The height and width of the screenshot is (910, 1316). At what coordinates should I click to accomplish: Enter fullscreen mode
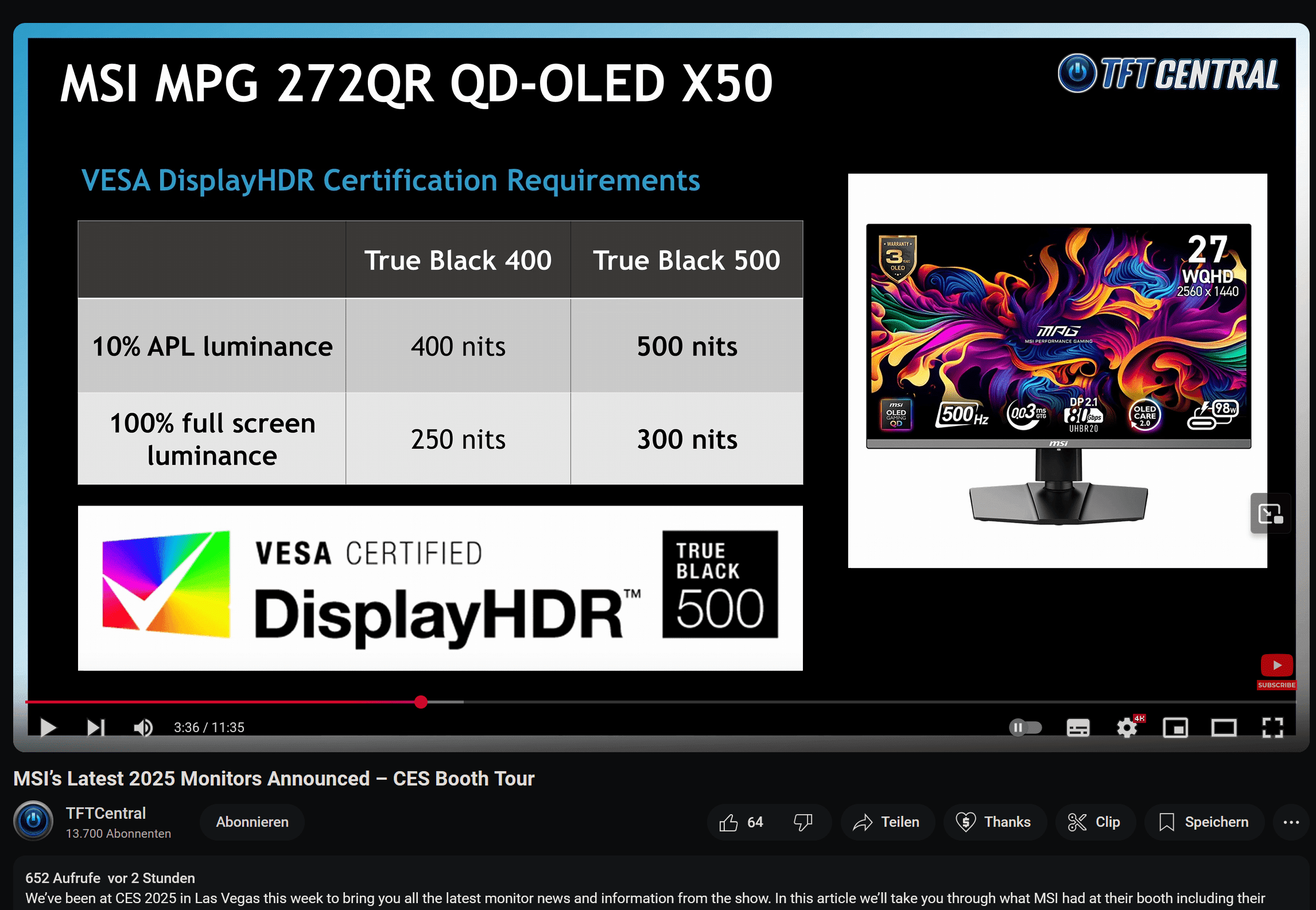coord(1272,728)
